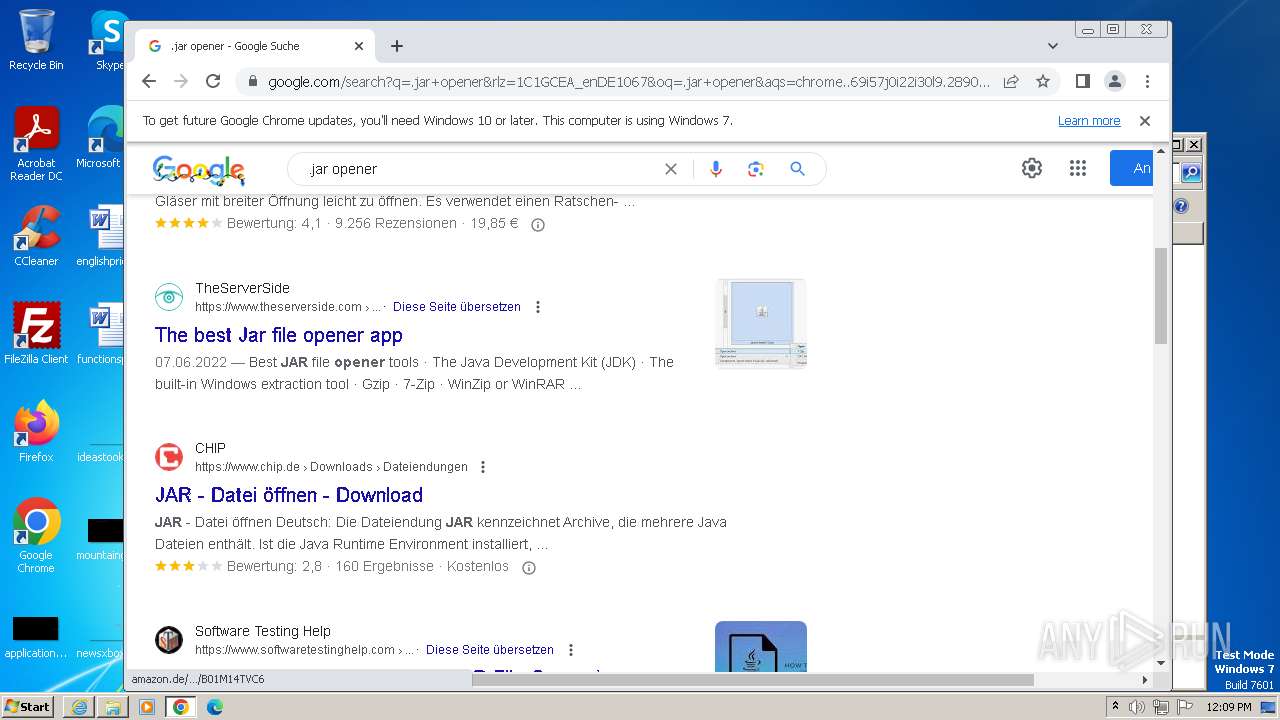Dismiss the Chrome update notification bar

[1145, 121]
